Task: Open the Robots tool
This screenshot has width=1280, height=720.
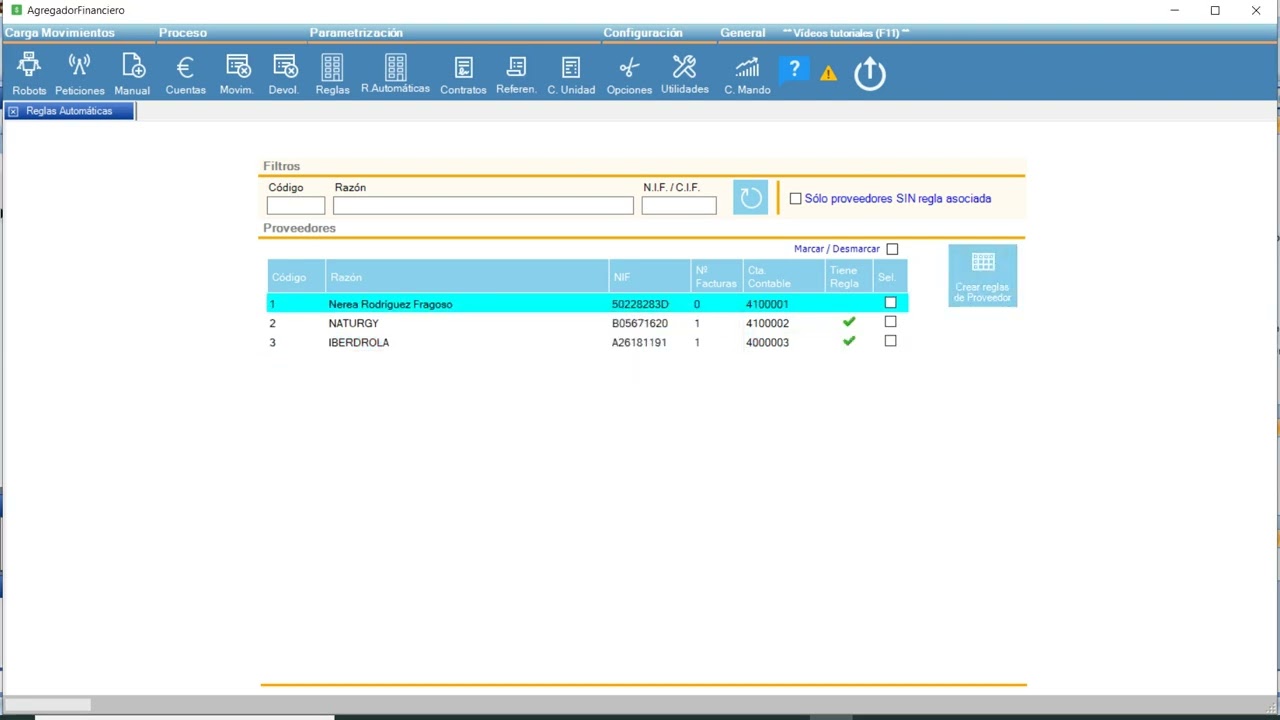Action: (29, 75)
